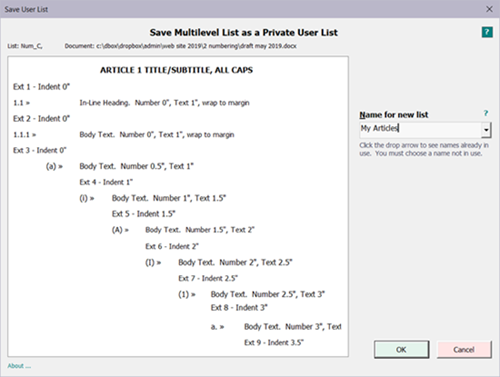
Task: Close the Save User List dialog
Action: click(489, 9)
